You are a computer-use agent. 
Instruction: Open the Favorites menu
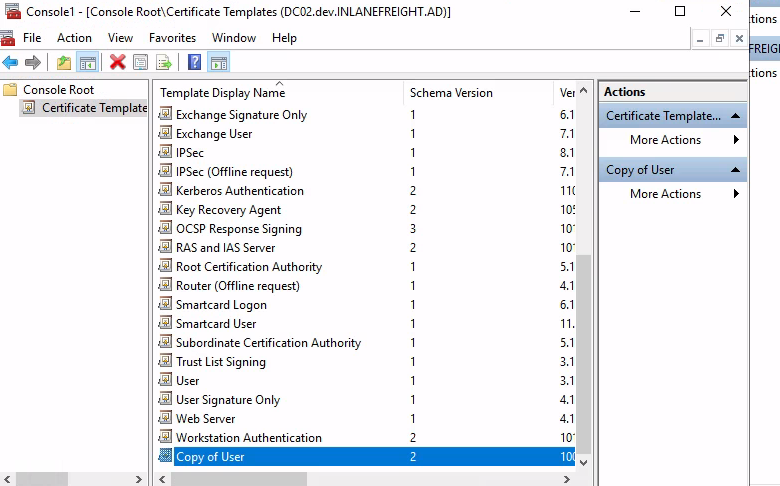[172, 38]
